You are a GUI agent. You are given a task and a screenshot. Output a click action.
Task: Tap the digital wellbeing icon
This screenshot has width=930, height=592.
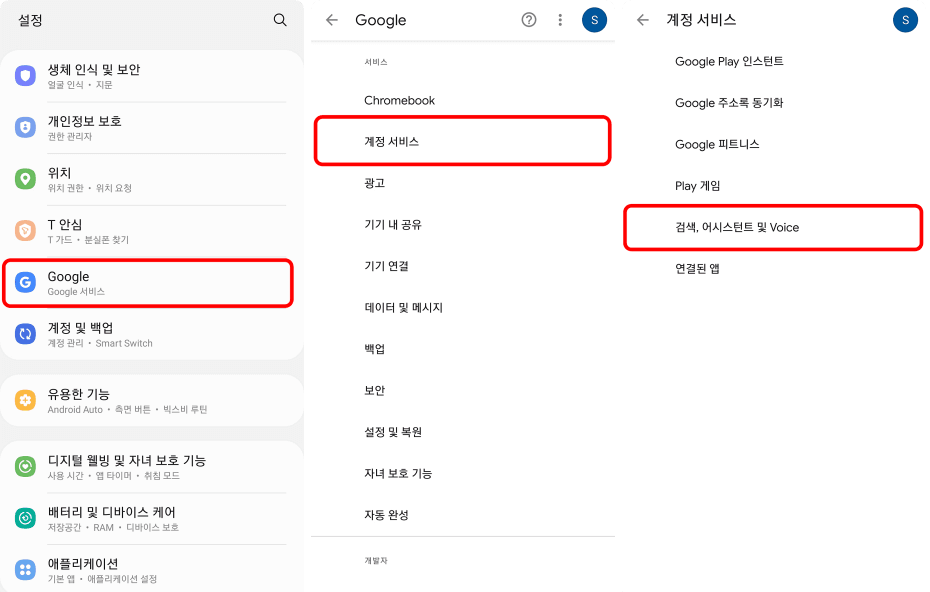[x=25, y=467]
